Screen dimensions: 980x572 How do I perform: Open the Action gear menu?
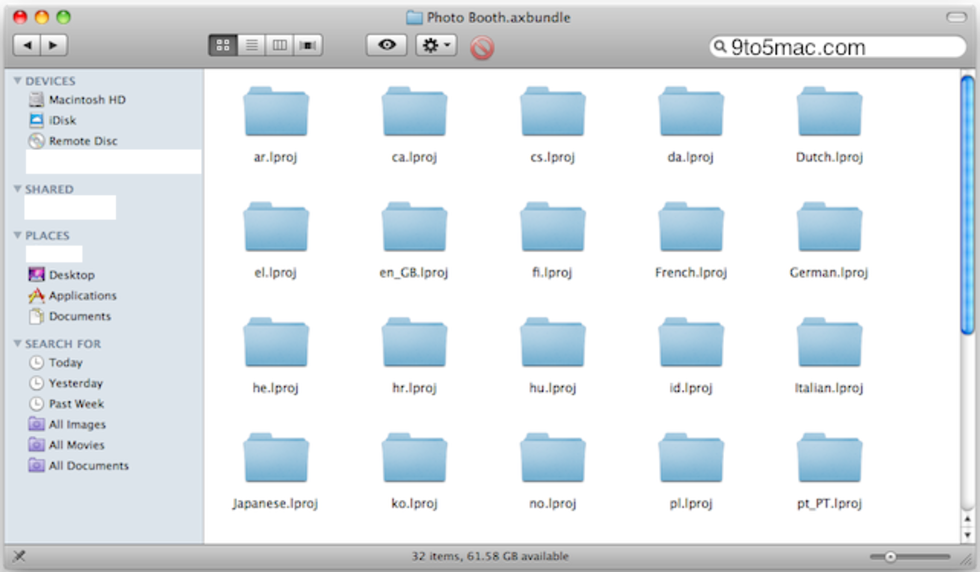coord(436,45)
